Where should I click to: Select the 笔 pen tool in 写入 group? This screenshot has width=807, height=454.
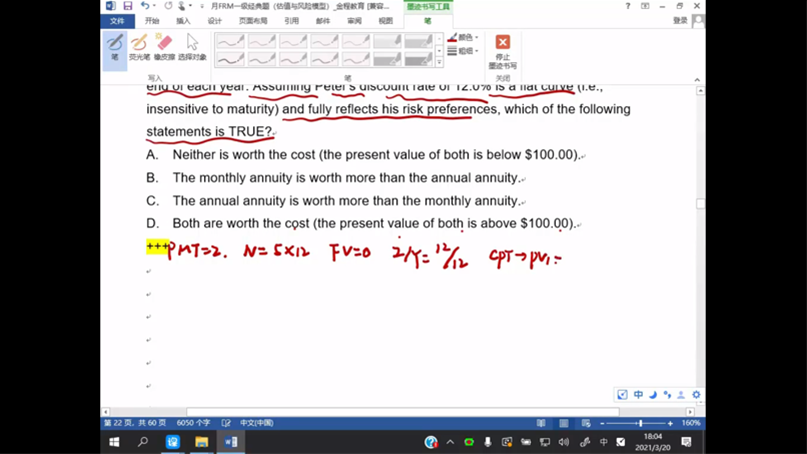[115, 50]
